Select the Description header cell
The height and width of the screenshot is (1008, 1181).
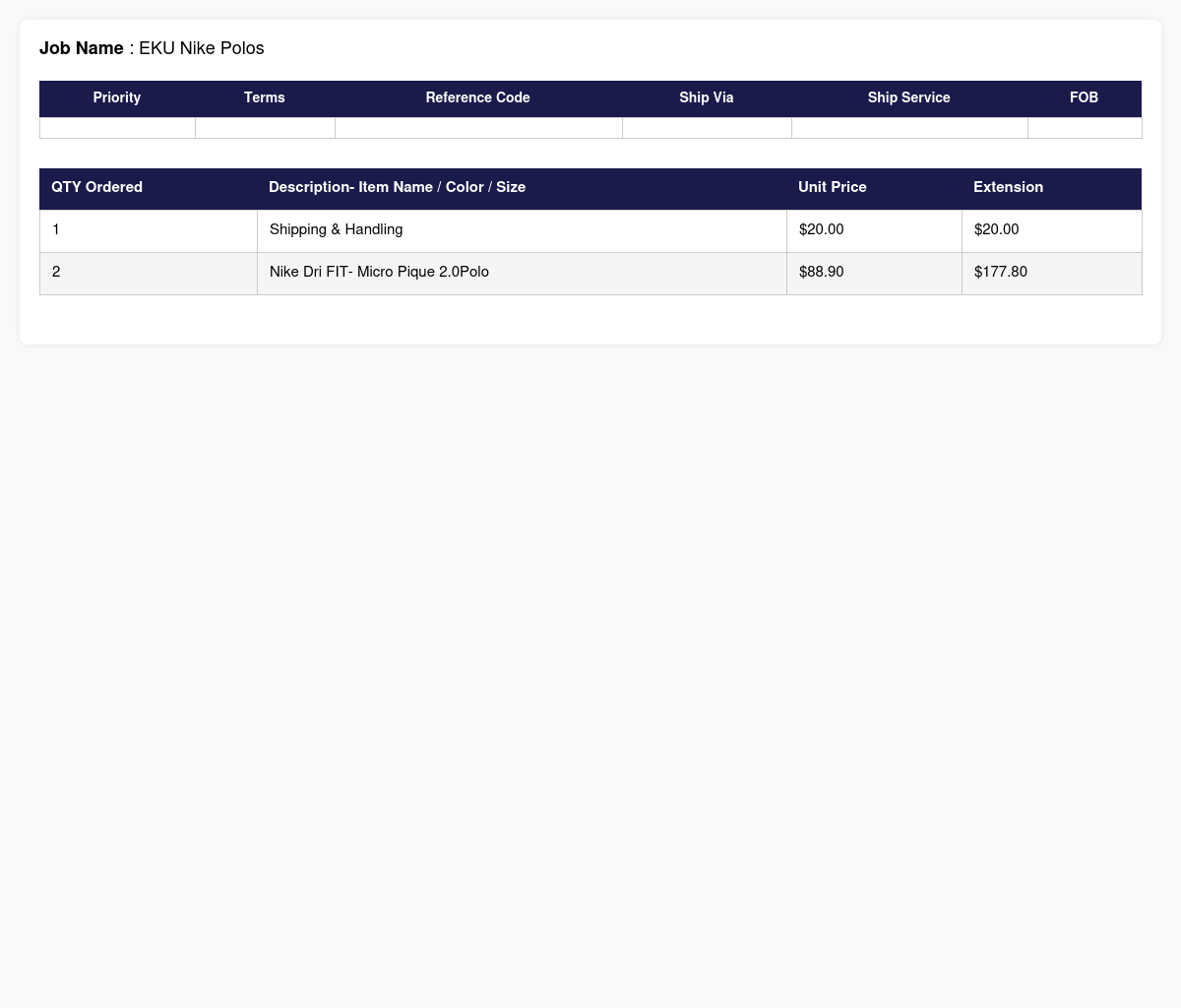[522, 188]
